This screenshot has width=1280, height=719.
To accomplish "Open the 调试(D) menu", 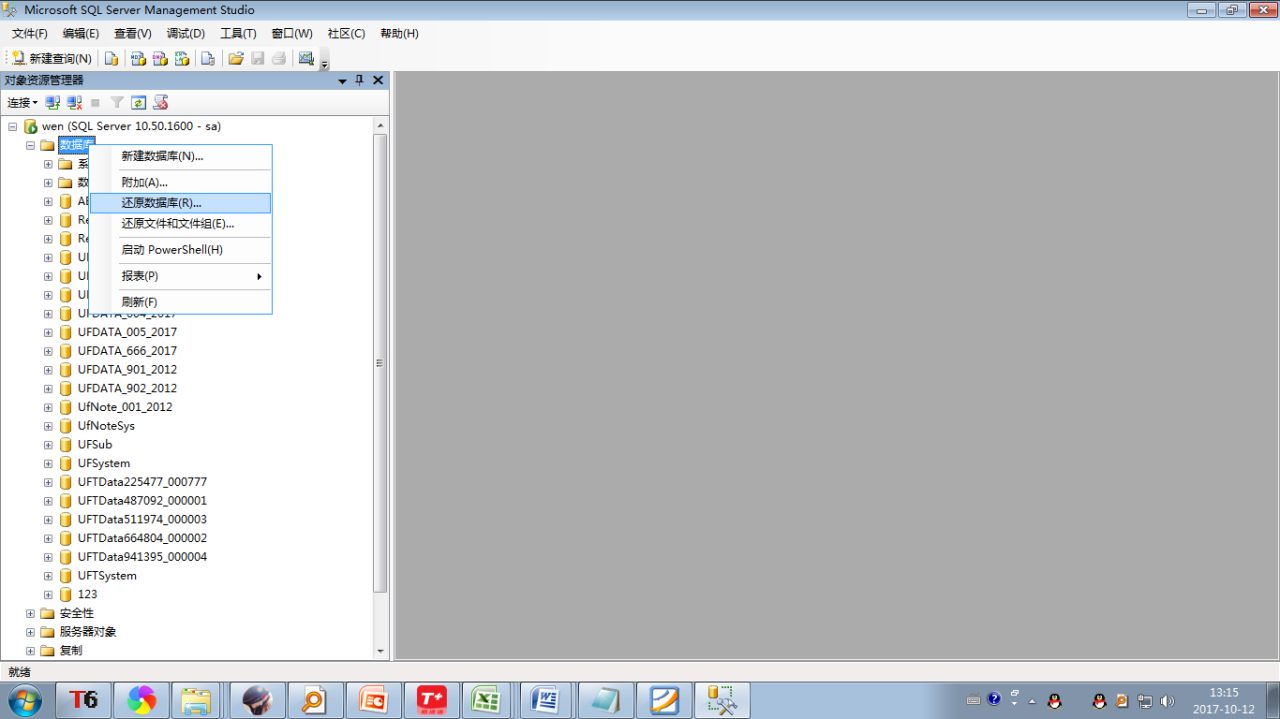I will (x=186, y=33).
